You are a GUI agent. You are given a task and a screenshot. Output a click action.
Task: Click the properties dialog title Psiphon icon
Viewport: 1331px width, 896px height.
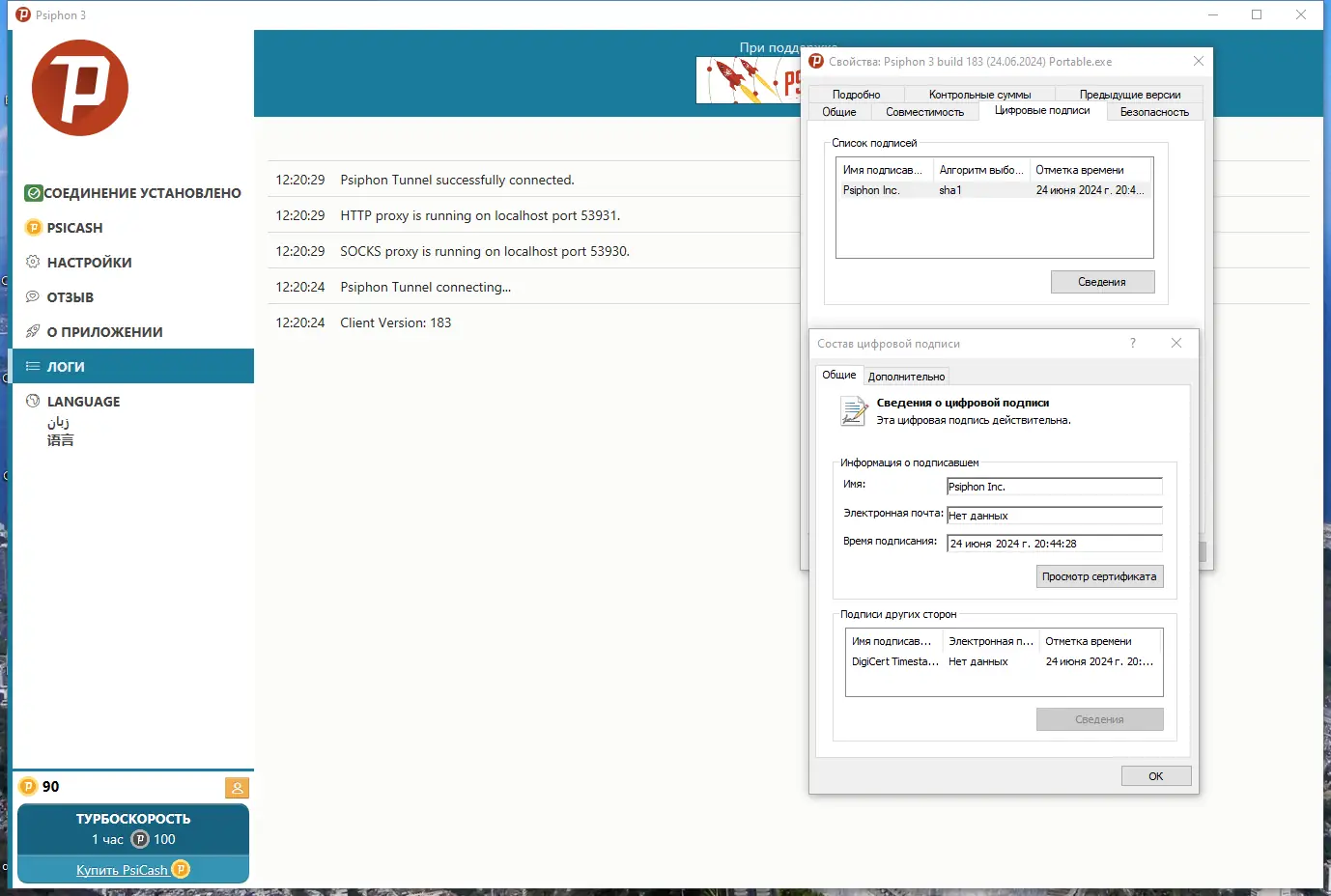coord(816,61)
